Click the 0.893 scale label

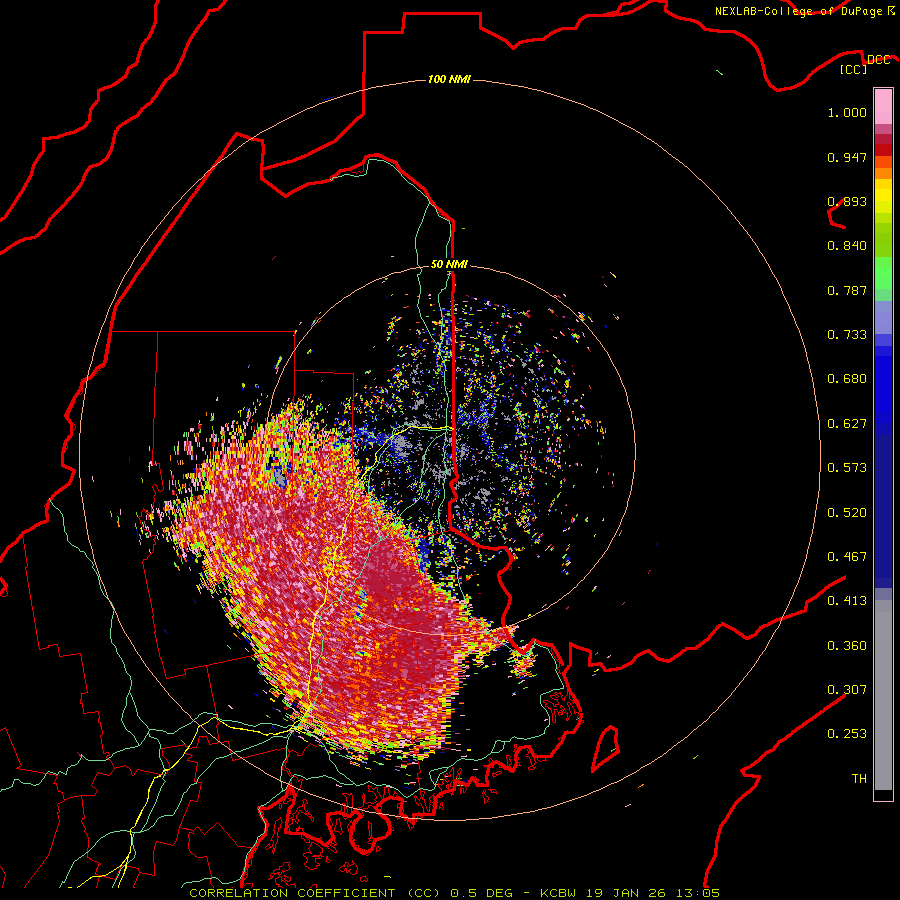847,201
